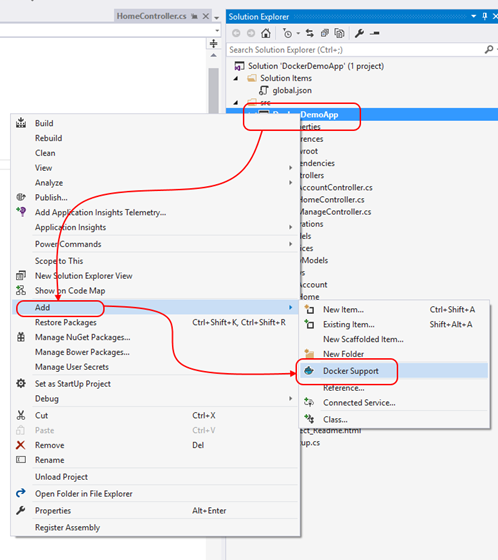498x560 pixels.
Task: Click the Class icon in Add submenu
Action: pyautogui.click(x=309, y=418)
